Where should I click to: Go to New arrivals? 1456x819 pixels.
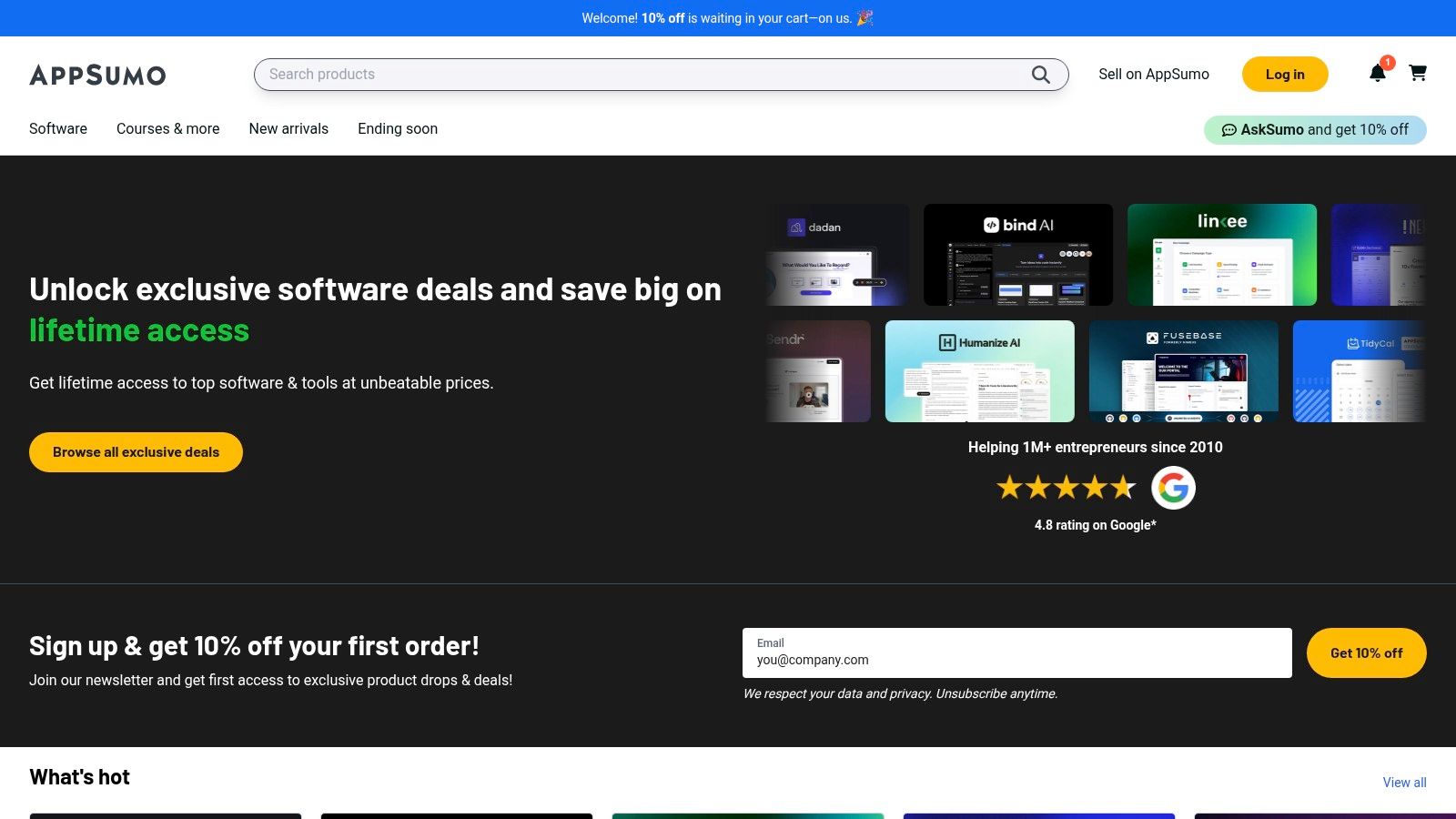tap(288, 128)
